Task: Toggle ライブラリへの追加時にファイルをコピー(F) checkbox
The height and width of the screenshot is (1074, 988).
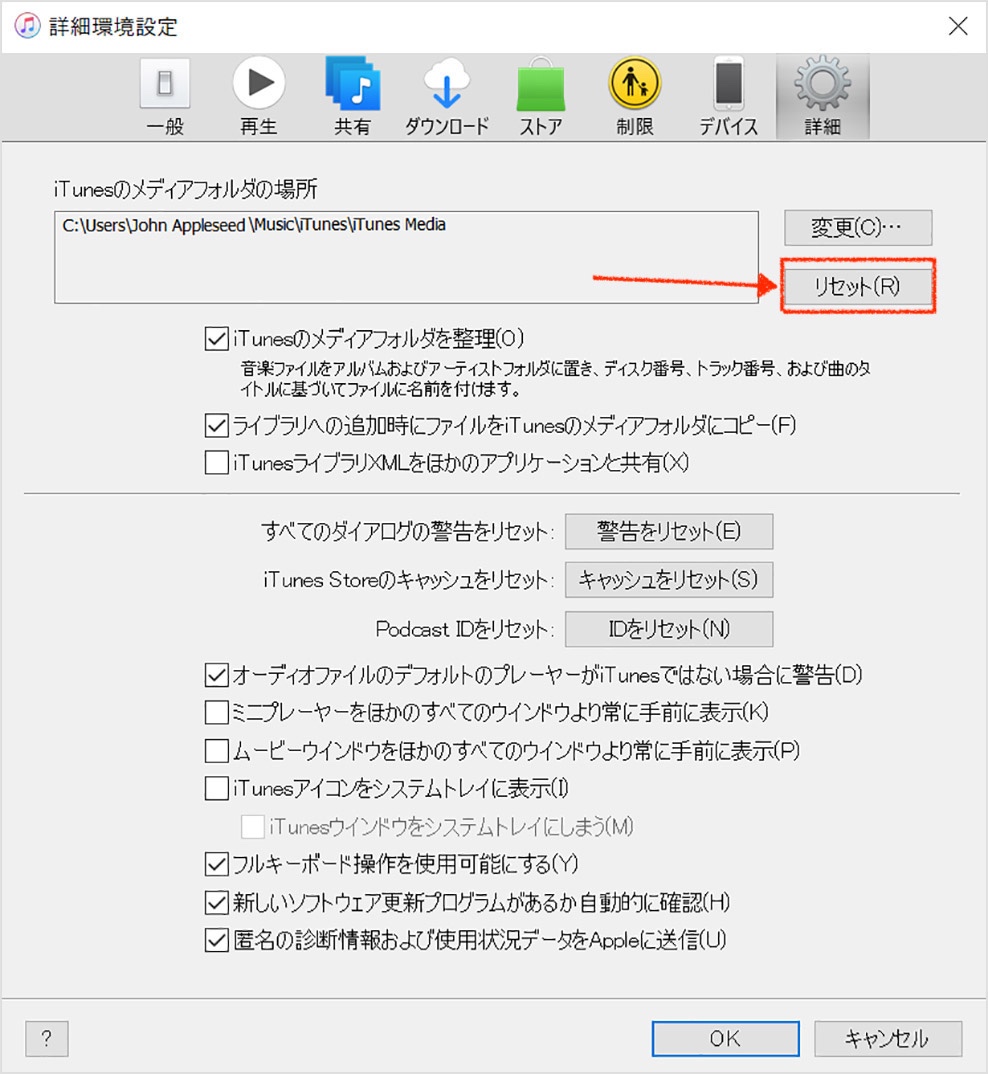Action: [217, 425]
